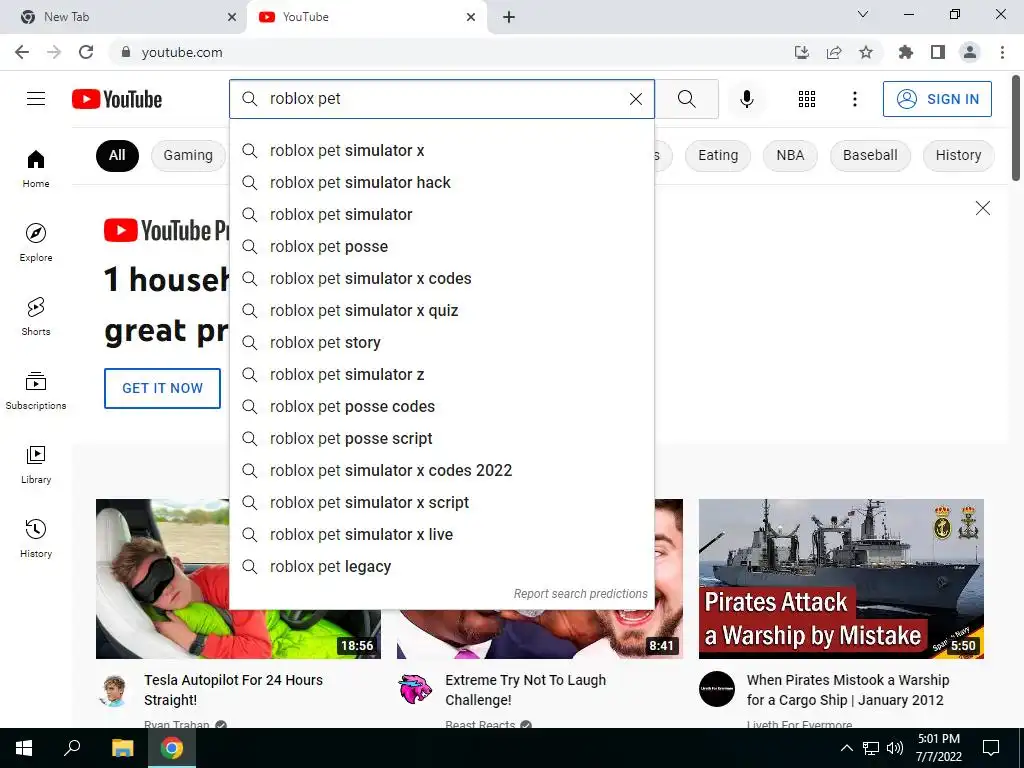Open YouTube settings three-dot menu
The image size is (1024, 768).
854,99
